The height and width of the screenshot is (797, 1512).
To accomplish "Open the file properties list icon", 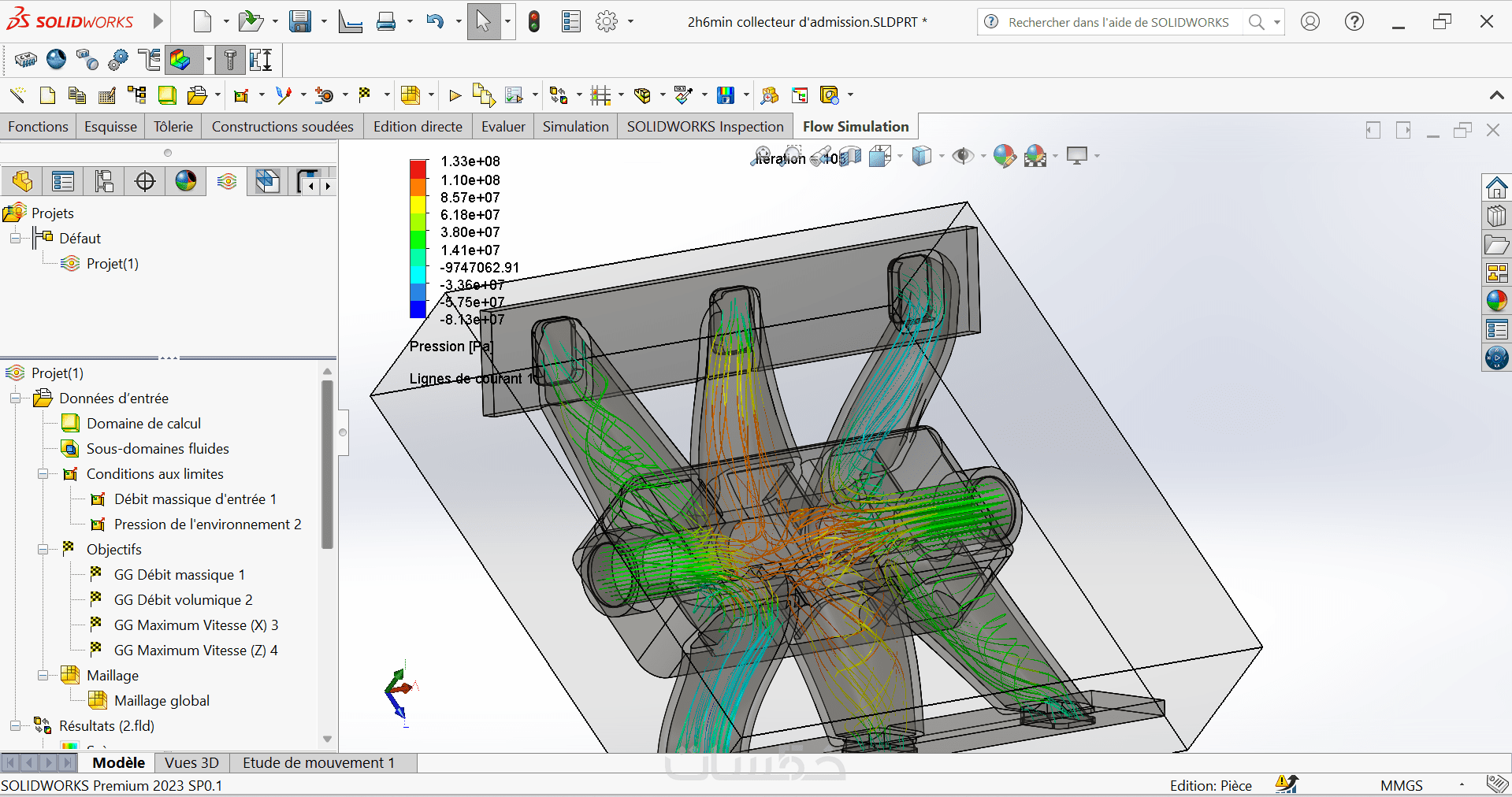I will 571,21.
